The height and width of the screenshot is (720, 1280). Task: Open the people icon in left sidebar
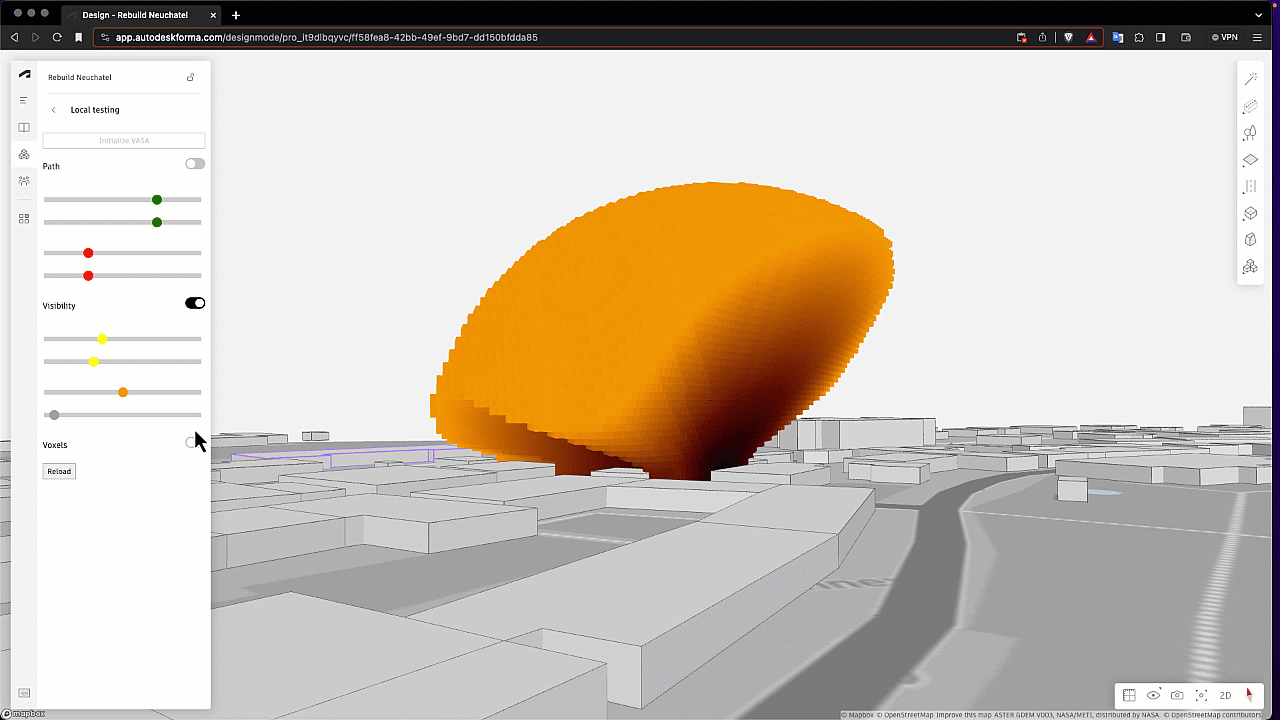pos(24,181)
